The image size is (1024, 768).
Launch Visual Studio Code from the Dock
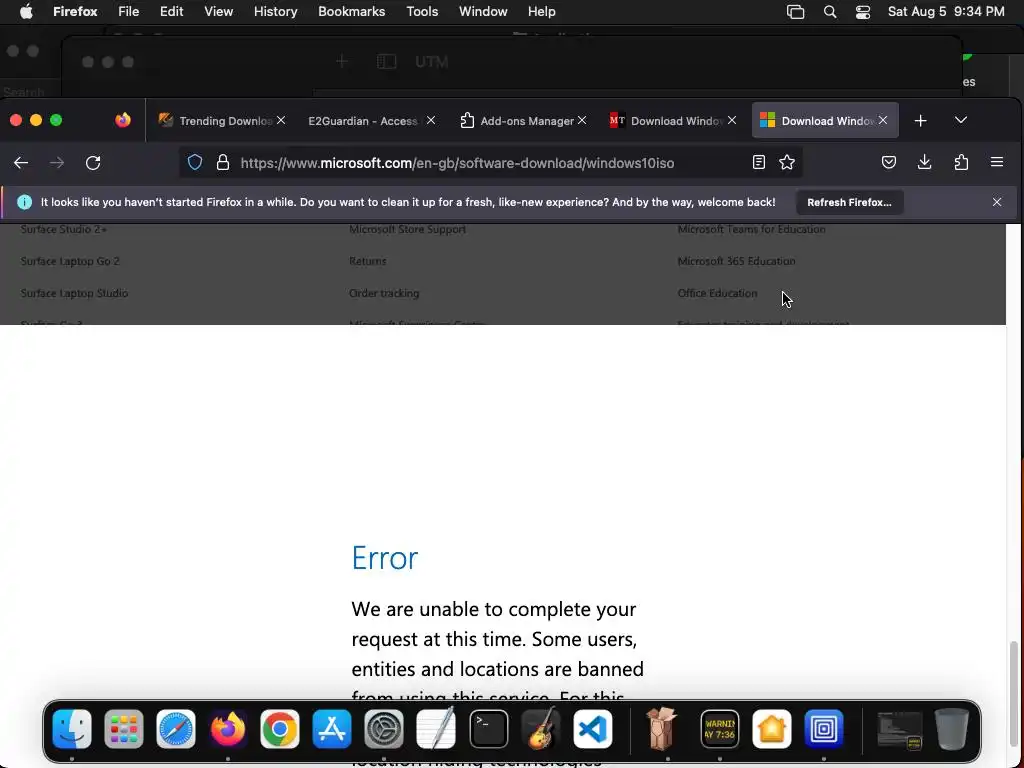click(x=592, y=729)
